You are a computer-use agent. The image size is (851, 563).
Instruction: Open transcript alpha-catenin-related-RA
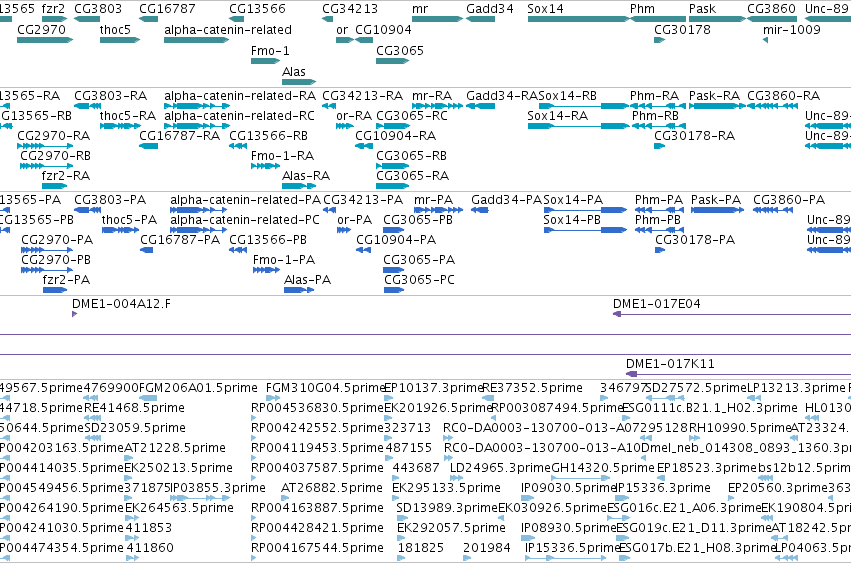240,96
